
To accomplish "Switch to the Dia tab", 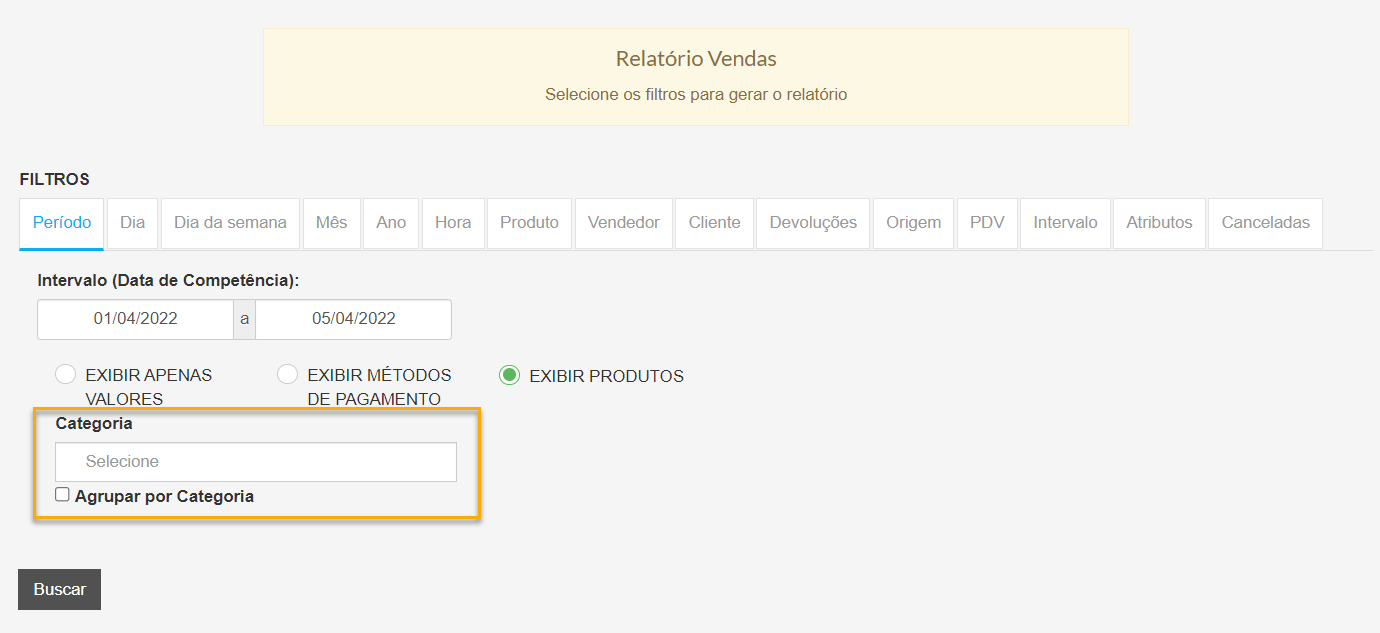I will 133,223.
